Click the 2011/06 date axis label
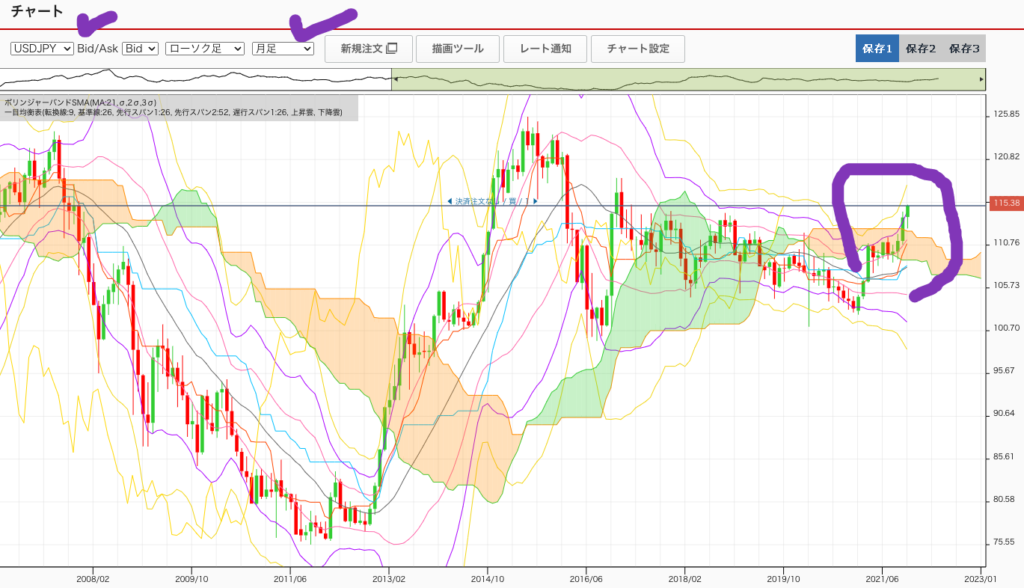 point(290,579)
